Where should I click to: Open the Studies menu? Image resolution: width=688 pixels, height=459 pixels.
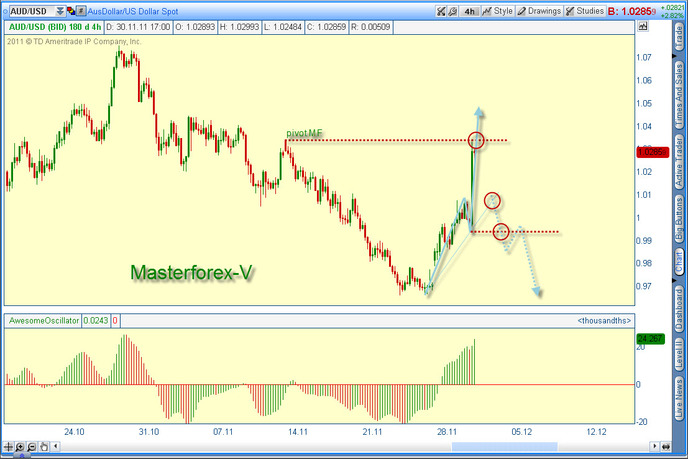click(584, 11)
